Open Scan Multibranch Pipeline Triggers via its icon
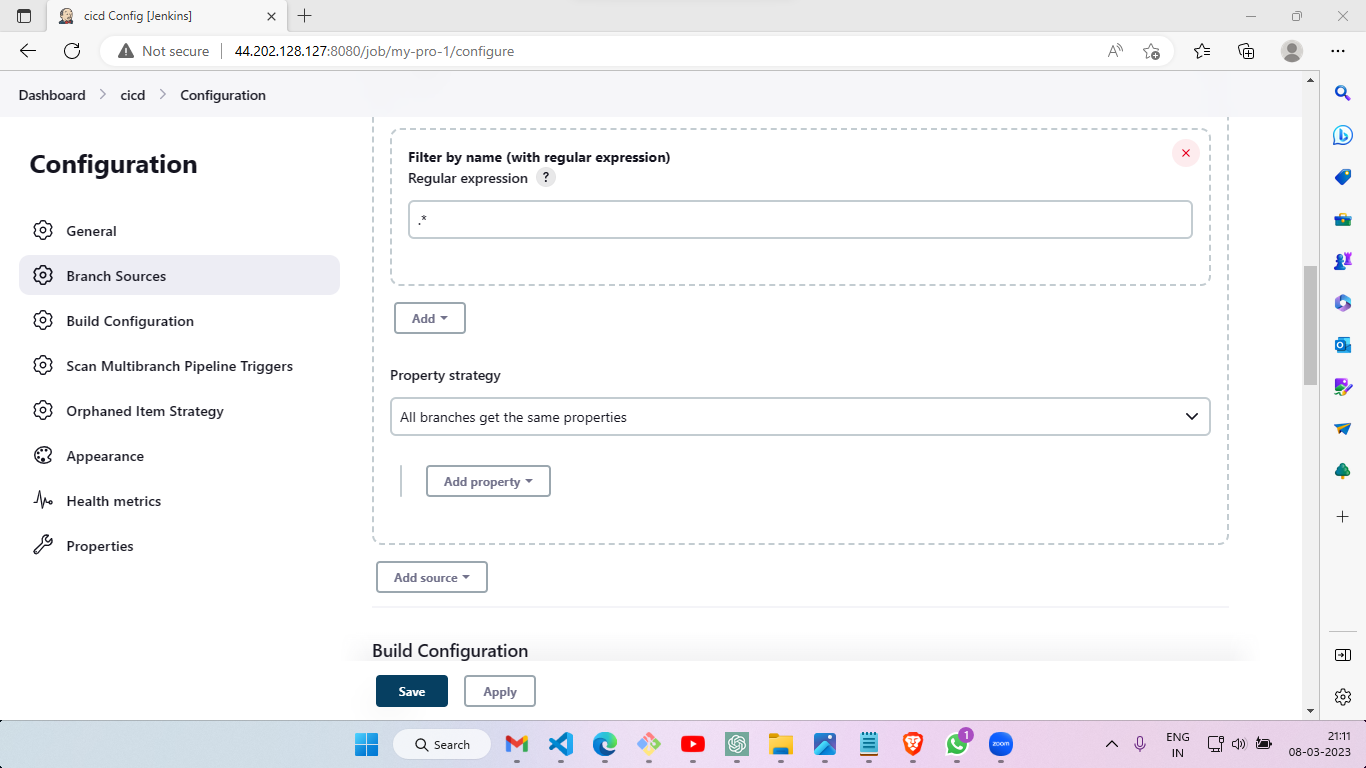Image resolution: width=1366 pixels, height=768 pixels. (43, 365)
